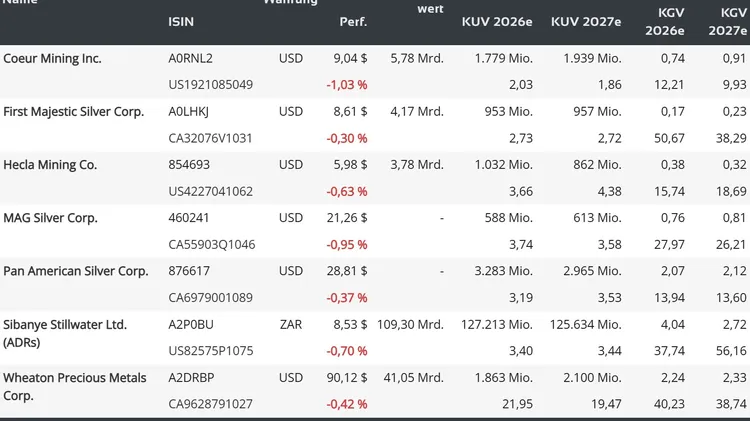Select ISIN CA32076V1031

click(210, 138)
